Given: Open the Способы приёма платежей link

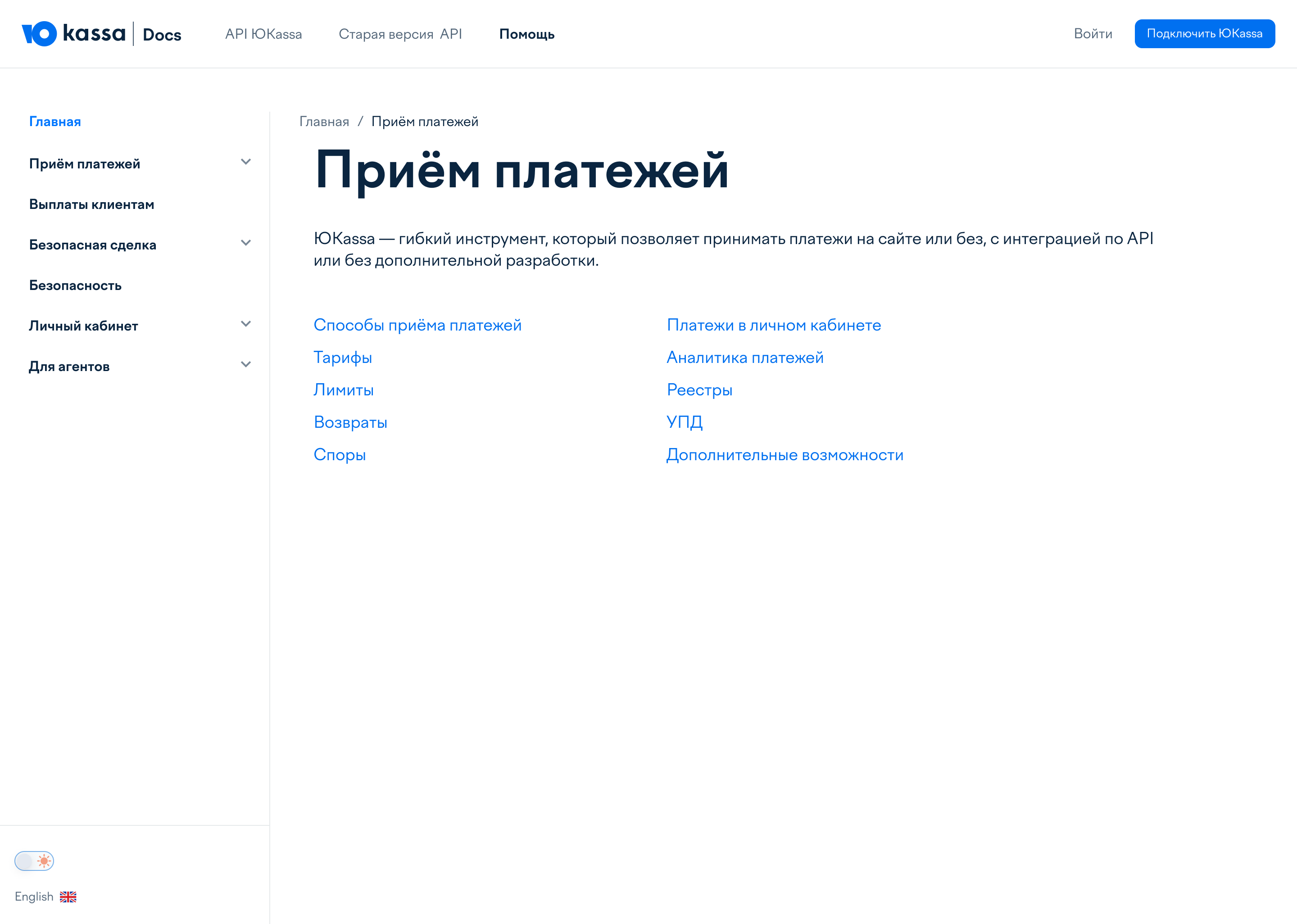Looking at the screenshot, I should (417, 325).
